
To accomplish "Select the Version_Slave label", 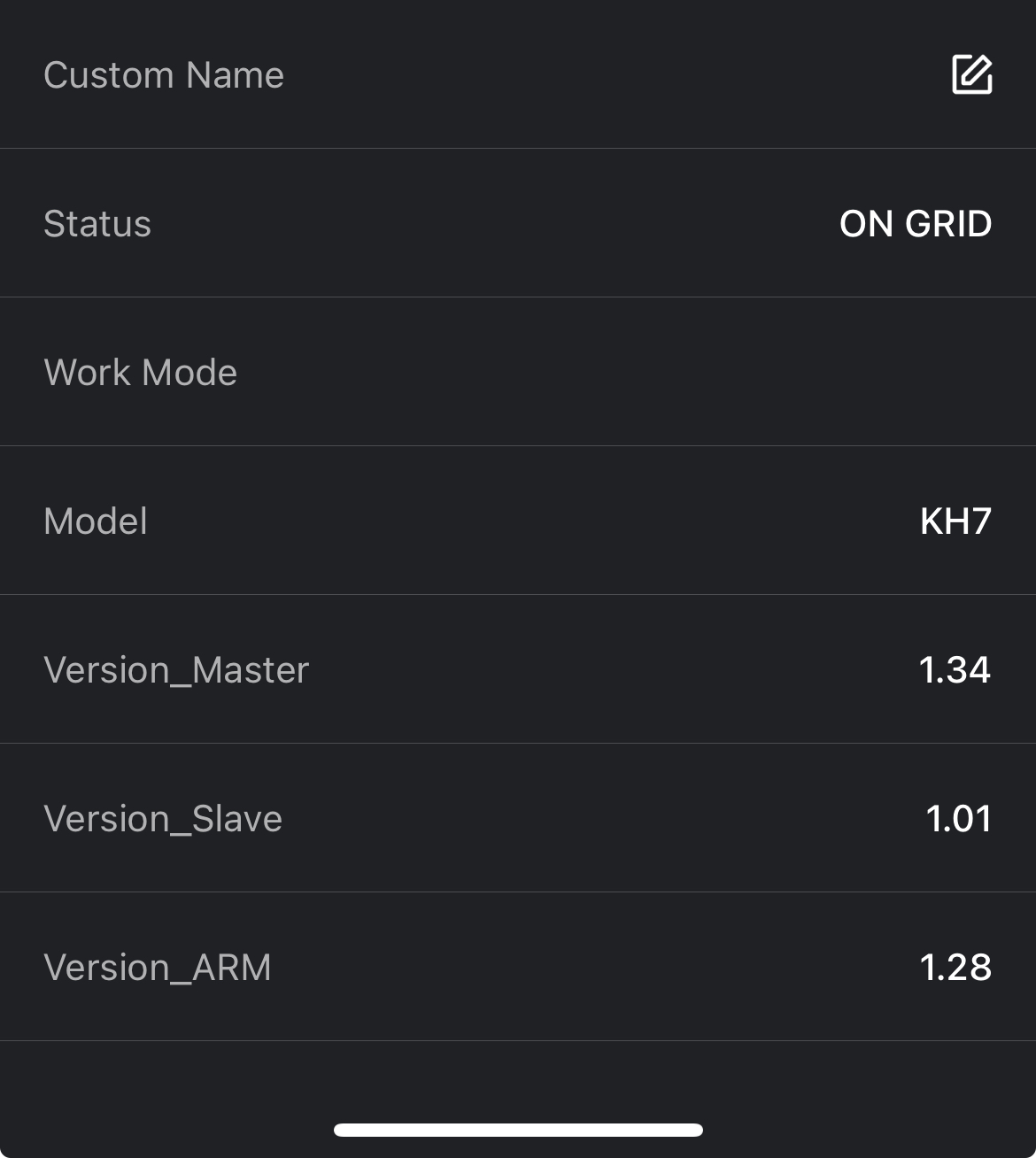I will [x=163, y=819].
